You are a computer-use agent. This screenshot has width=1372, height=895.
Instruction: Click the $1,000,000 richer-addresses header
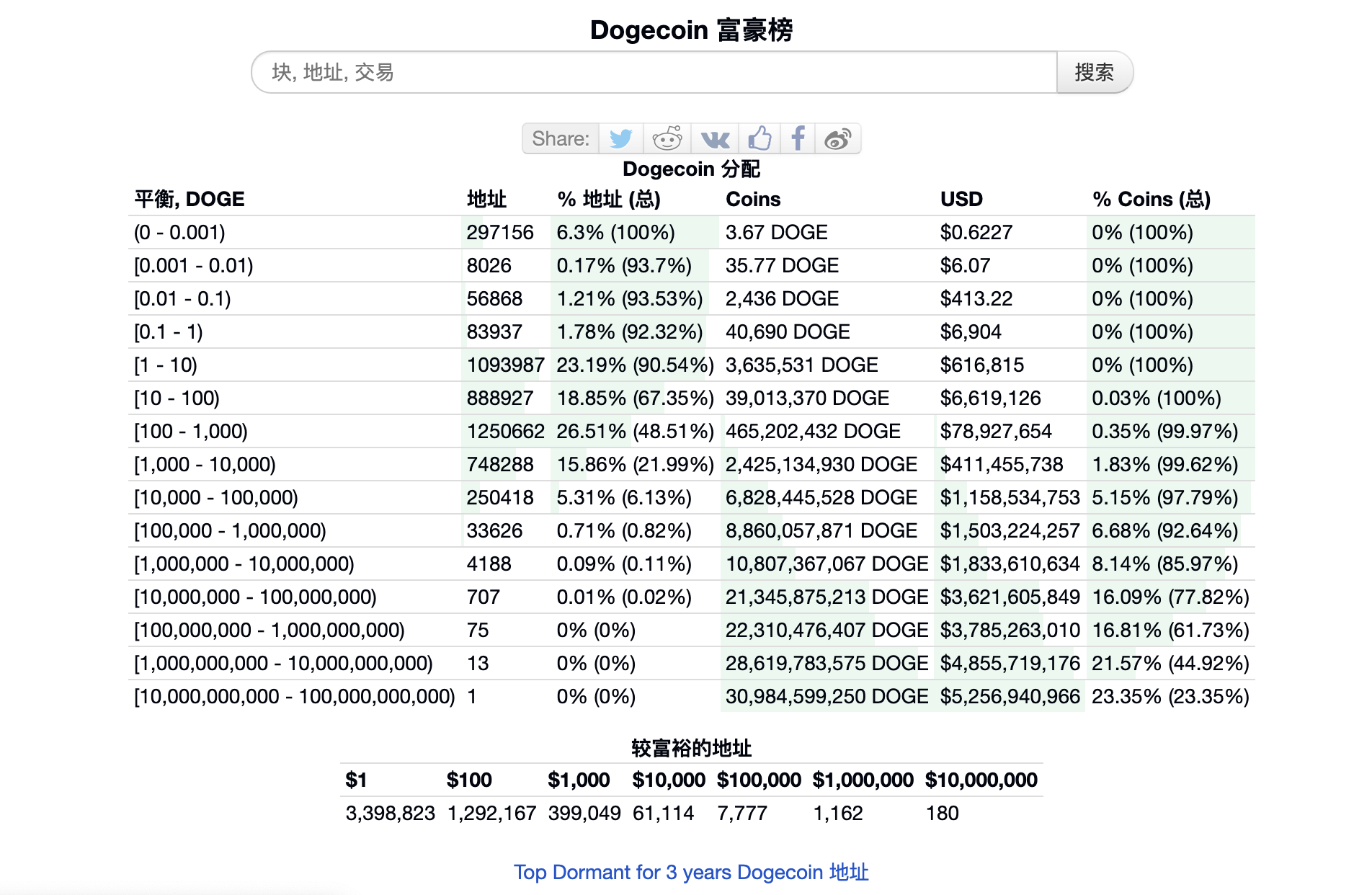click(863, 780)
